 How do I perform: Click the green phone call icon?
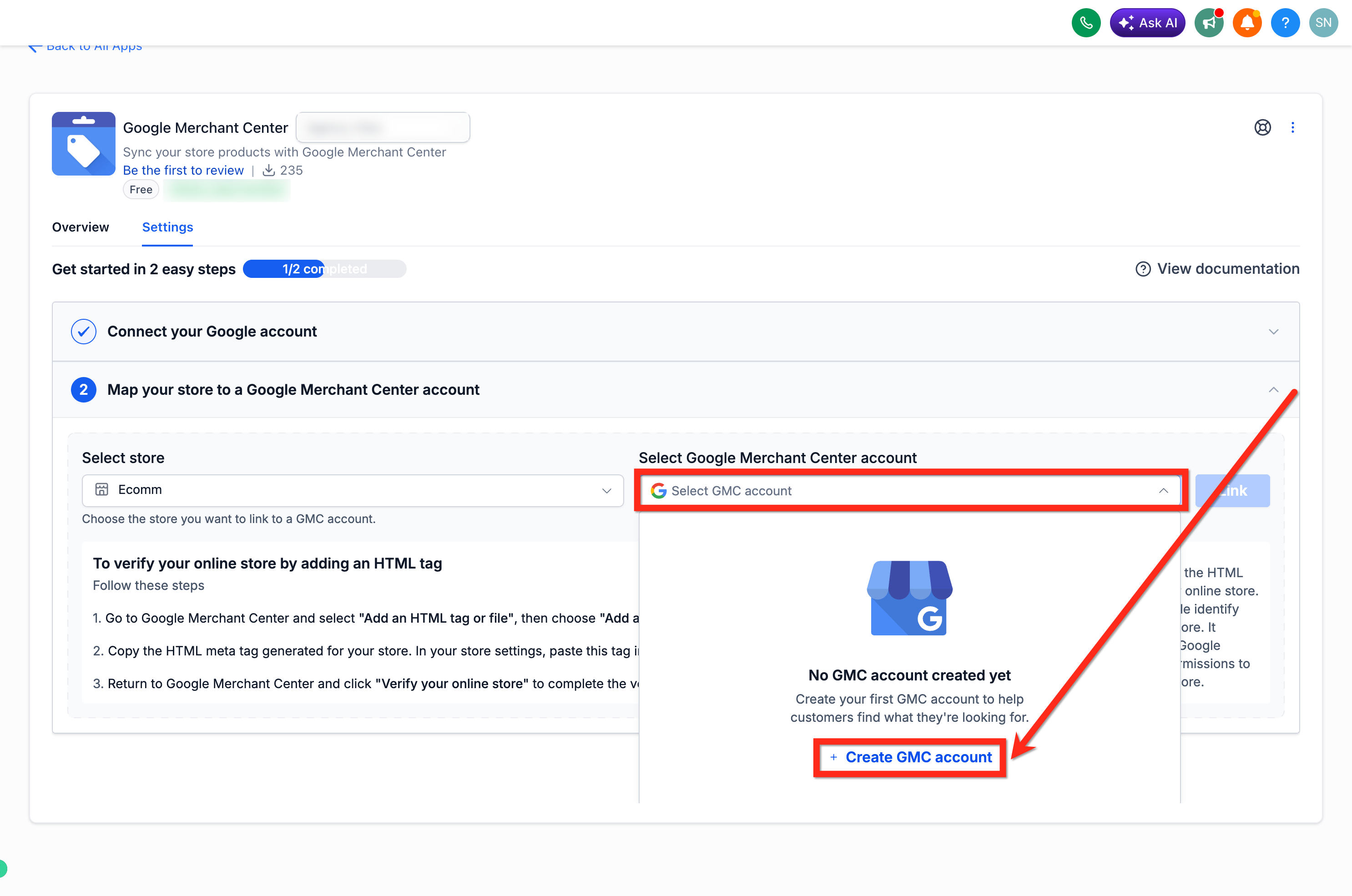click(x=1086, y=23)
